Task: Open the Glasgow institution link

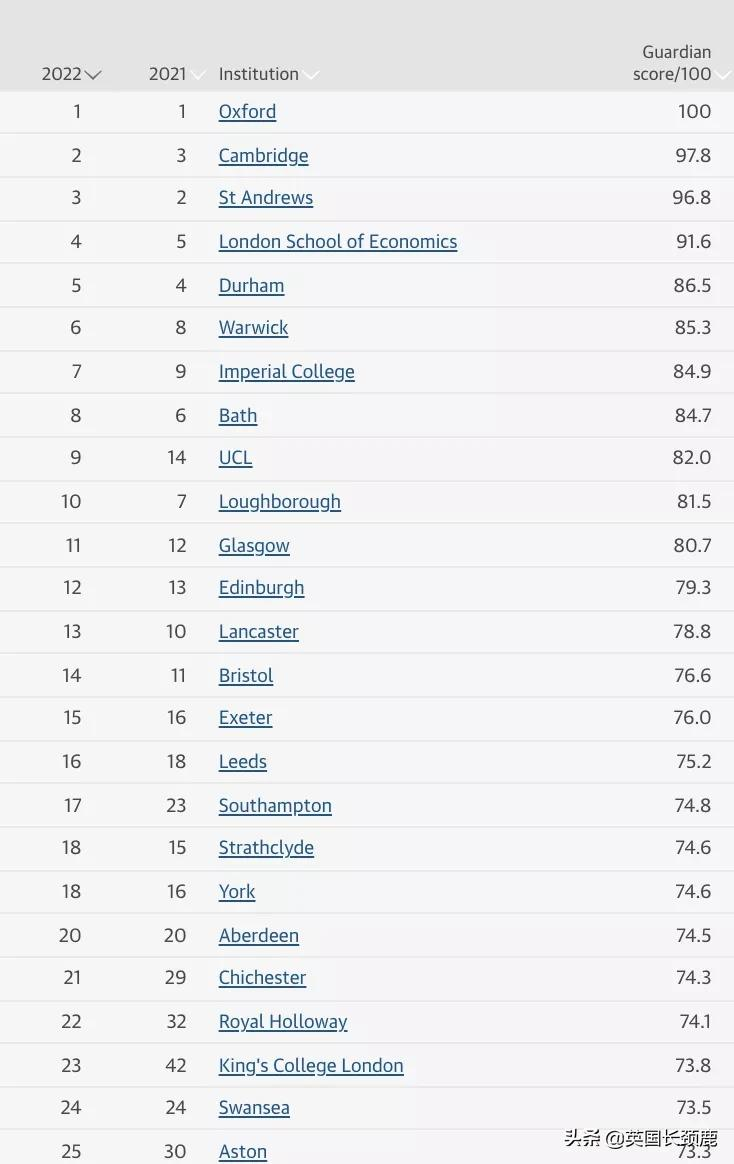Action: click(253, 545)
